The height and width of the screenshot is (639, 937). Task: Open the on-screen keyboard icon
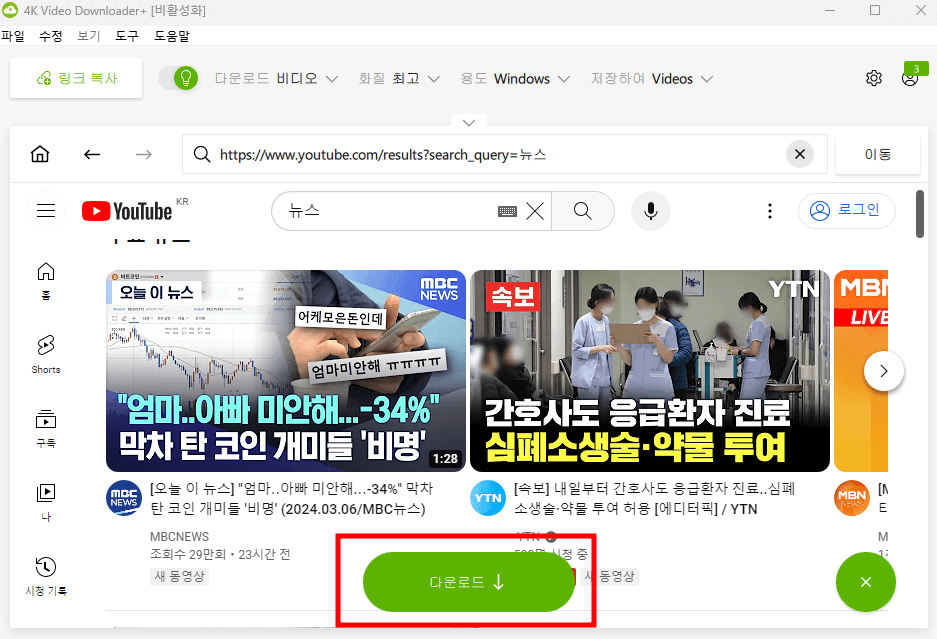[x=507, y=211]
